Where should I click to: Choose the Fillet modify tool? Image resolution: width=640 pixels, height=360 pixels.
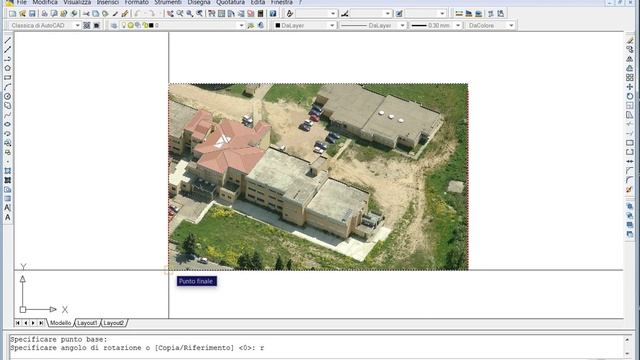[630, 180]
